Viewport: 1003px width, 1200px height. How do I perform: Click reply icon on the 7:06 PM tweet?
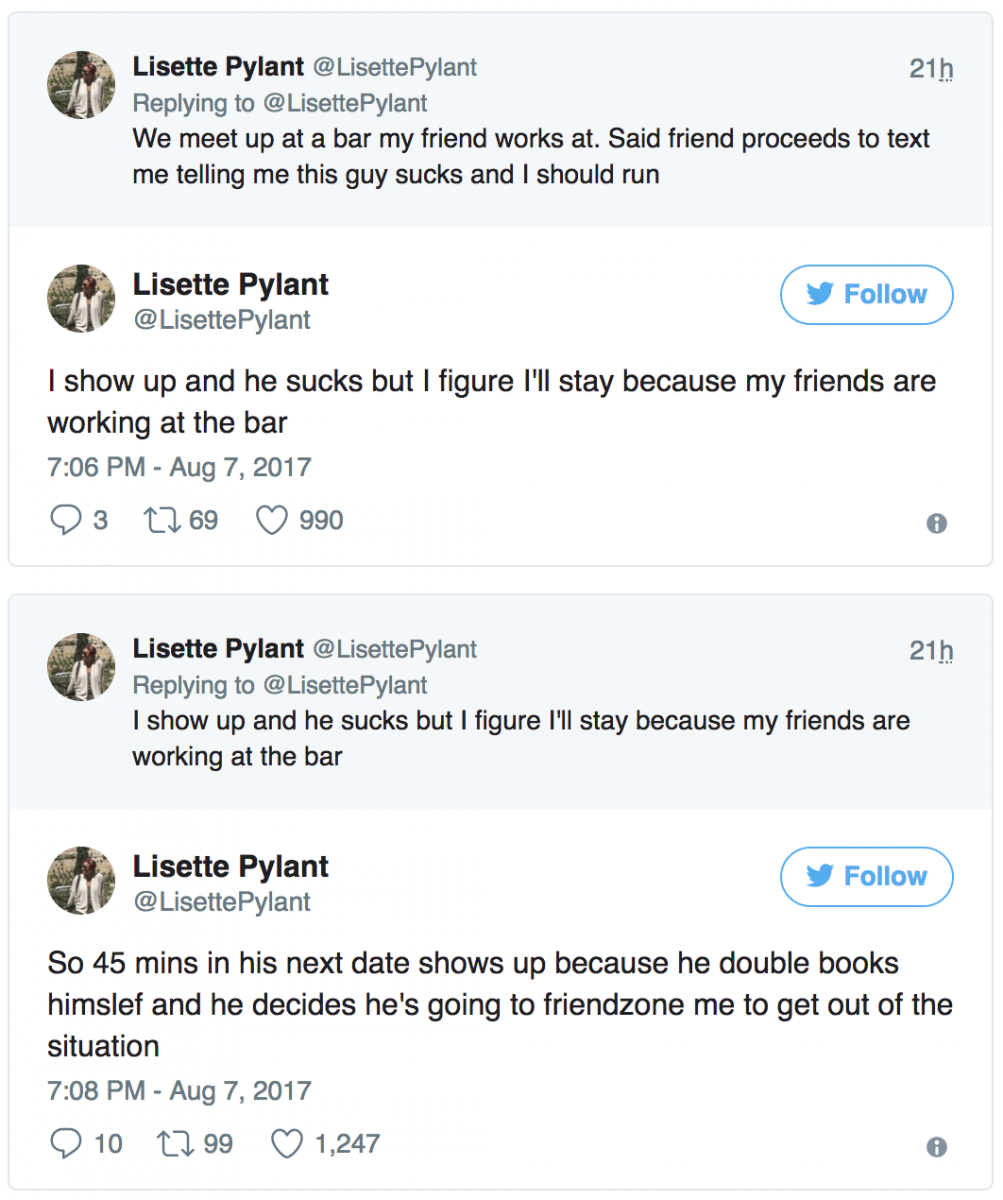pyautogui.click(x=64, y=521)
